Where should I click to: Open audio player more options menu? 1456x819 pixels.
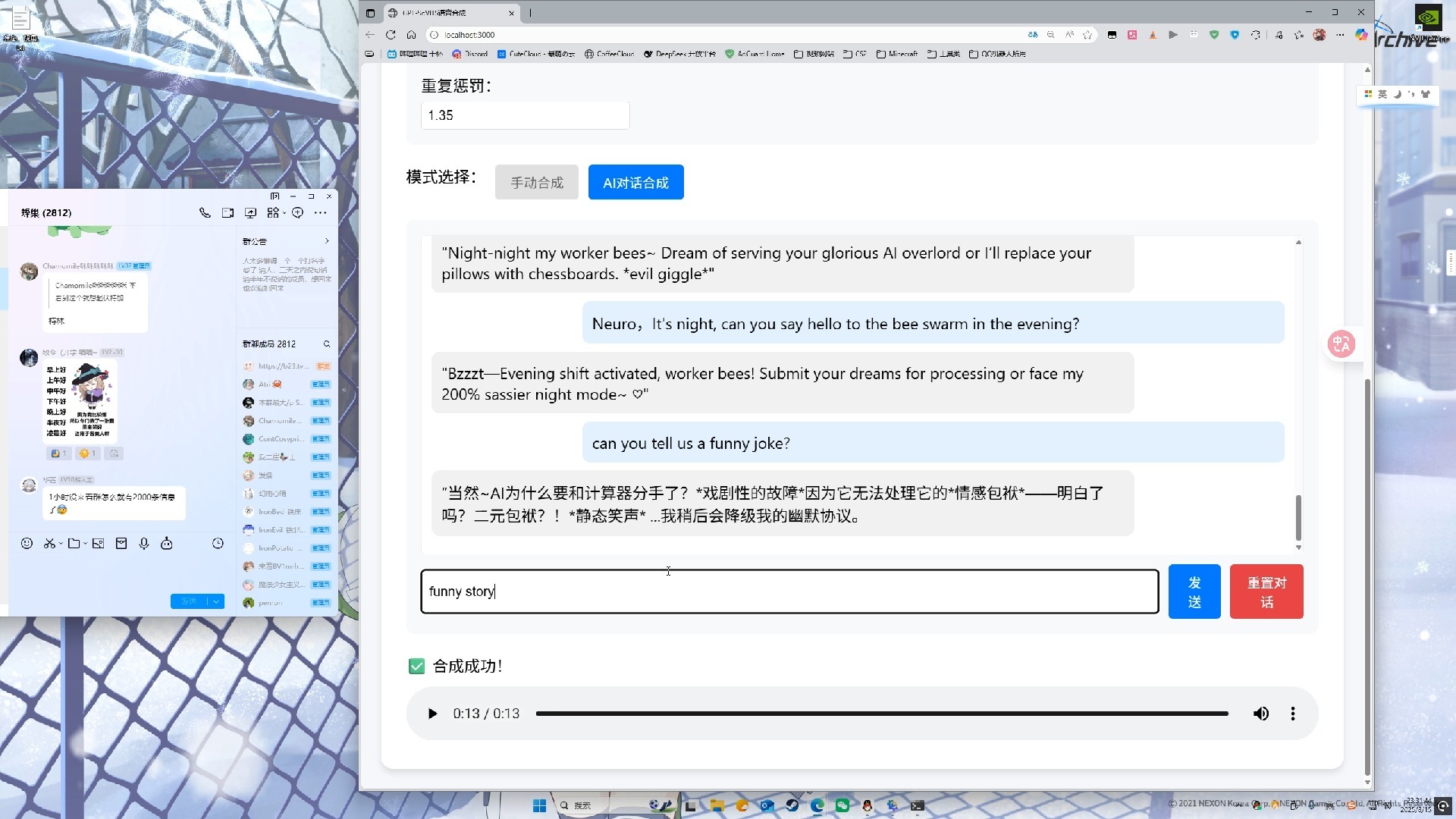point(1292,714)
